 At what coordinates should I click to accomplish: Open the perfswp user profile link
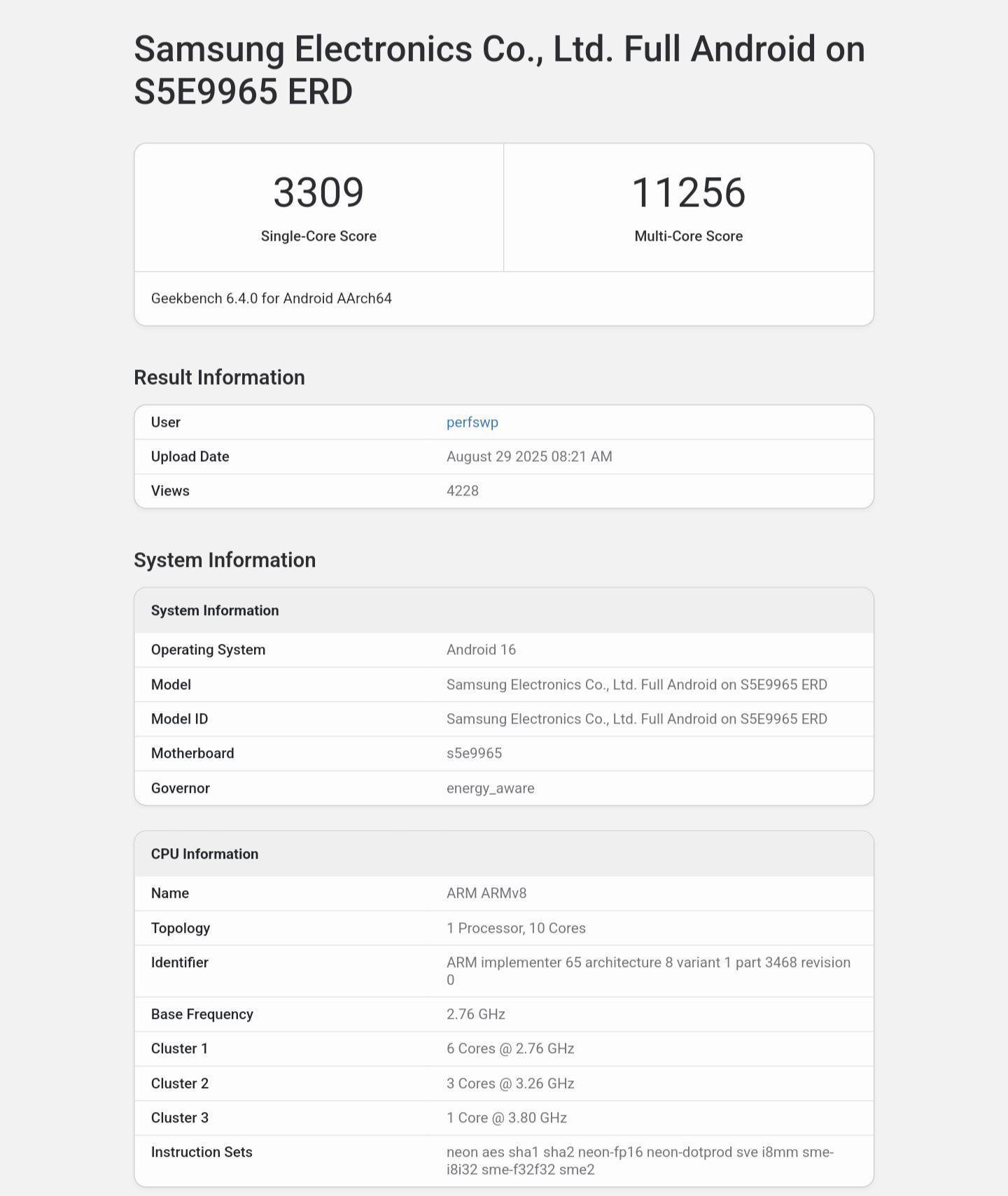472,422
